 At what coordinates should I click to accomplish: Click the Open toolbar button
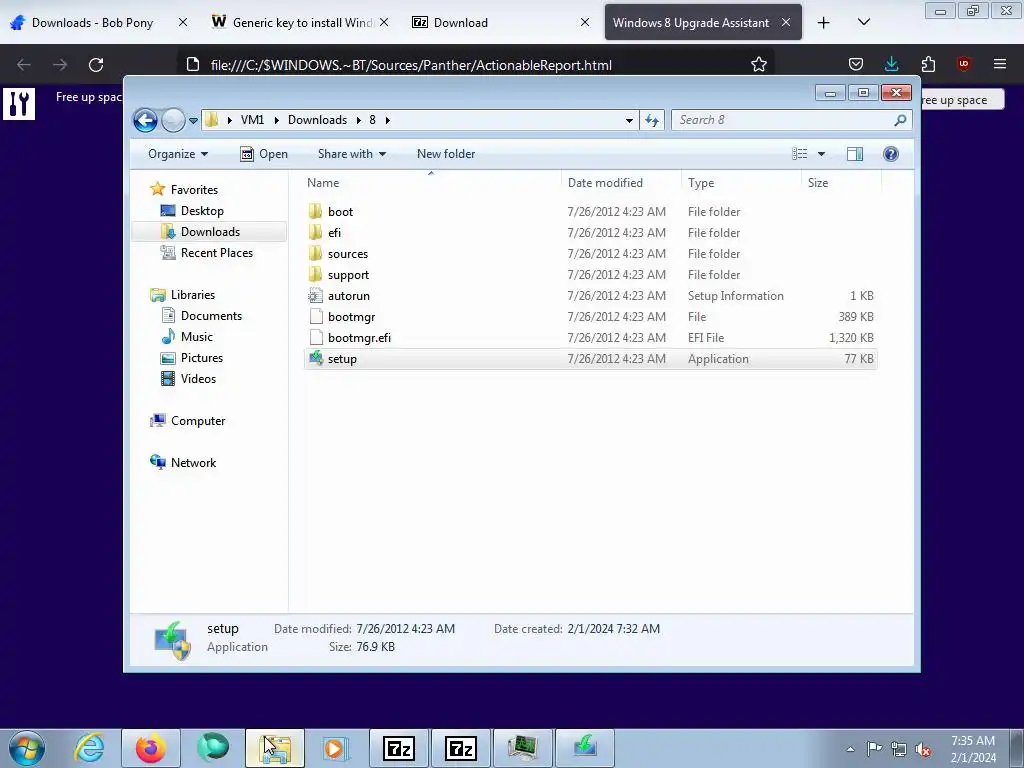coord(264,154)
